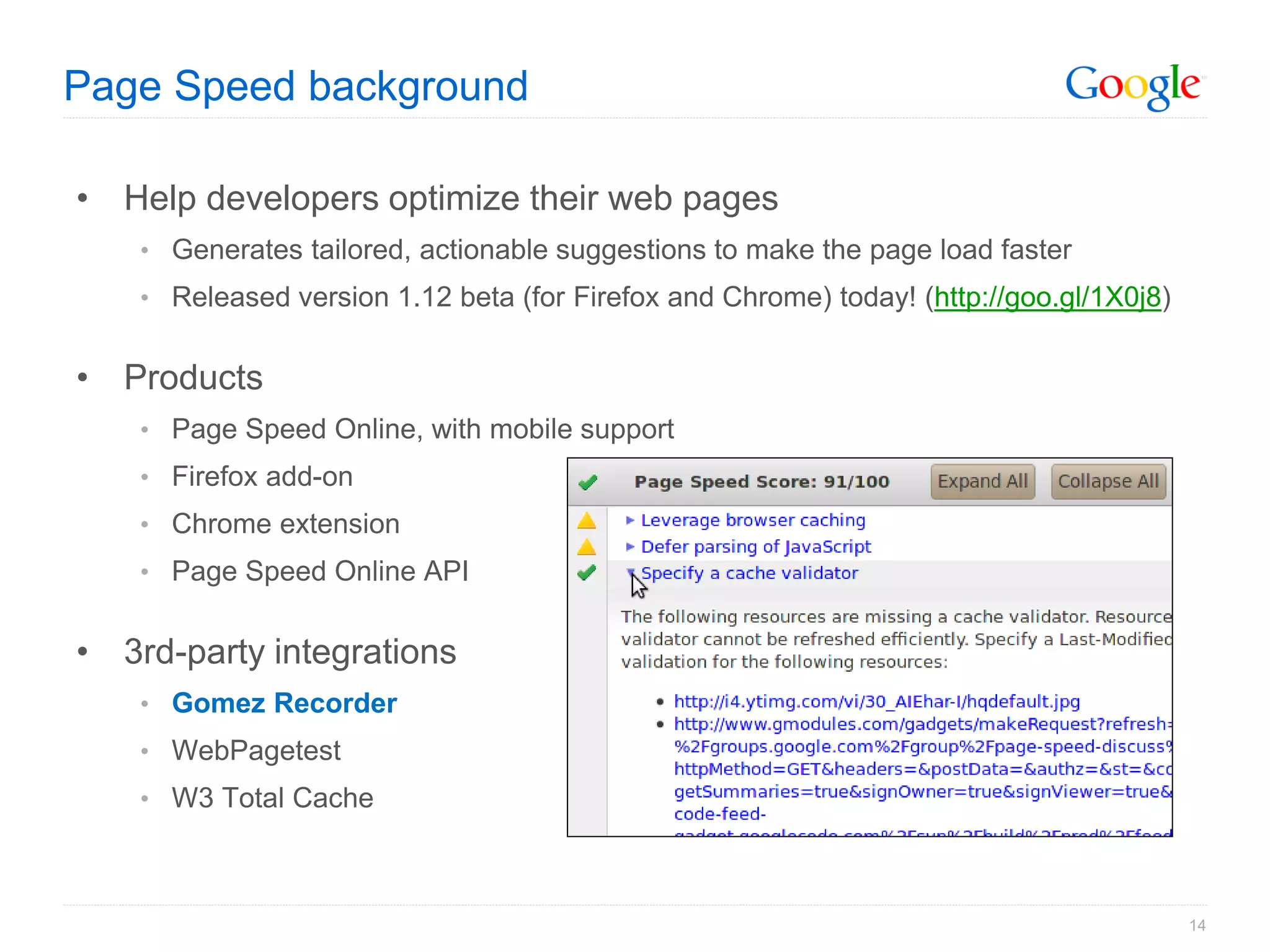Click the WebPagetest bullet text
Image resolution: width=1270 pixels, height=952 pixels.
coord(256,751)
